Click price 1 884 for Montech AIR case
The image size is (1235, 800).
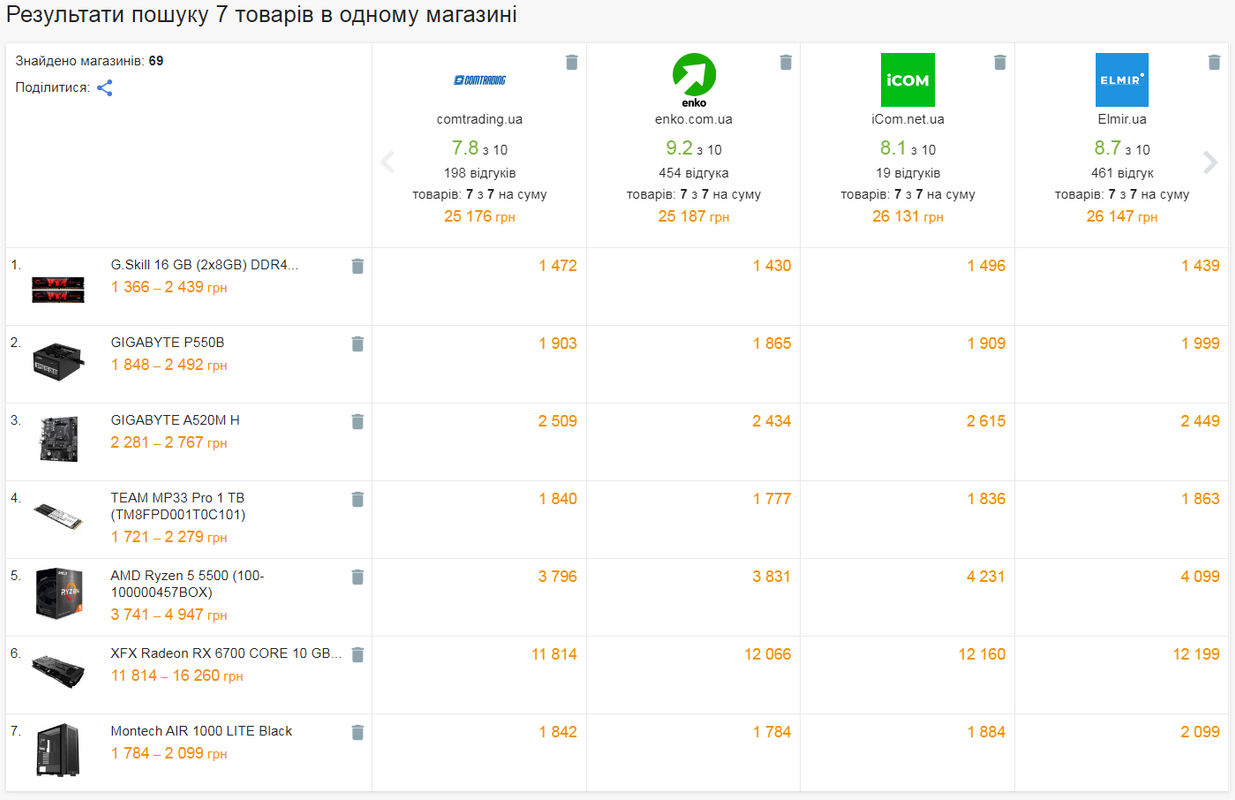(986, 733)
